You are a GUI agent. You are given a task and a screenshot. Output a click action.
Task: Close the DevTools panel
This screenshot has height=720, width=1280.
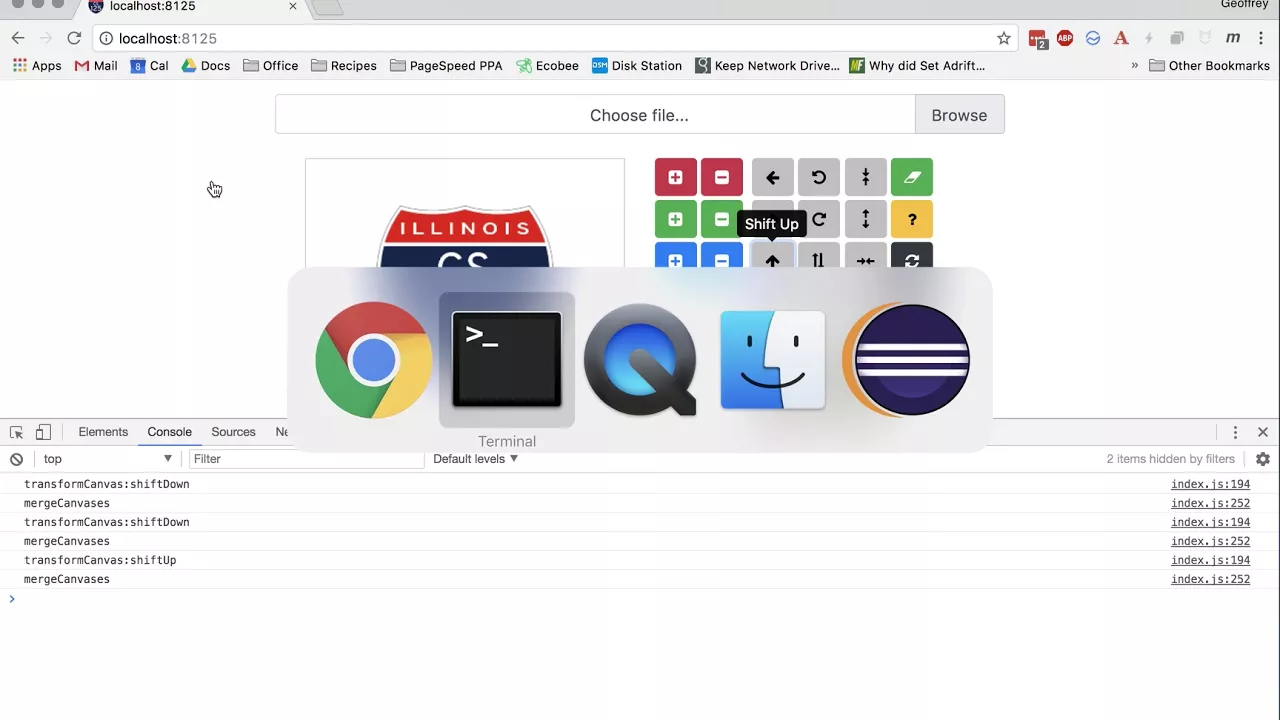tap(1263, 432)
